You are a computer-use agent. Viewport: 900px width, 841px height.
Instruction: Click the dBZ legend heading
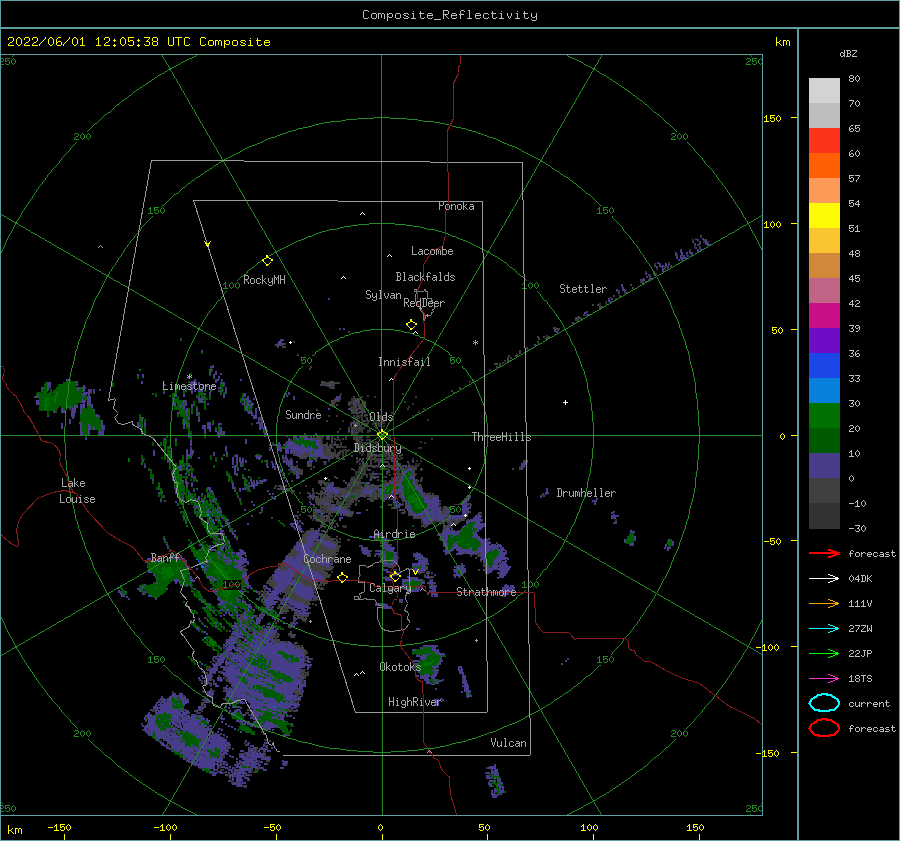(x=848, y=53)
